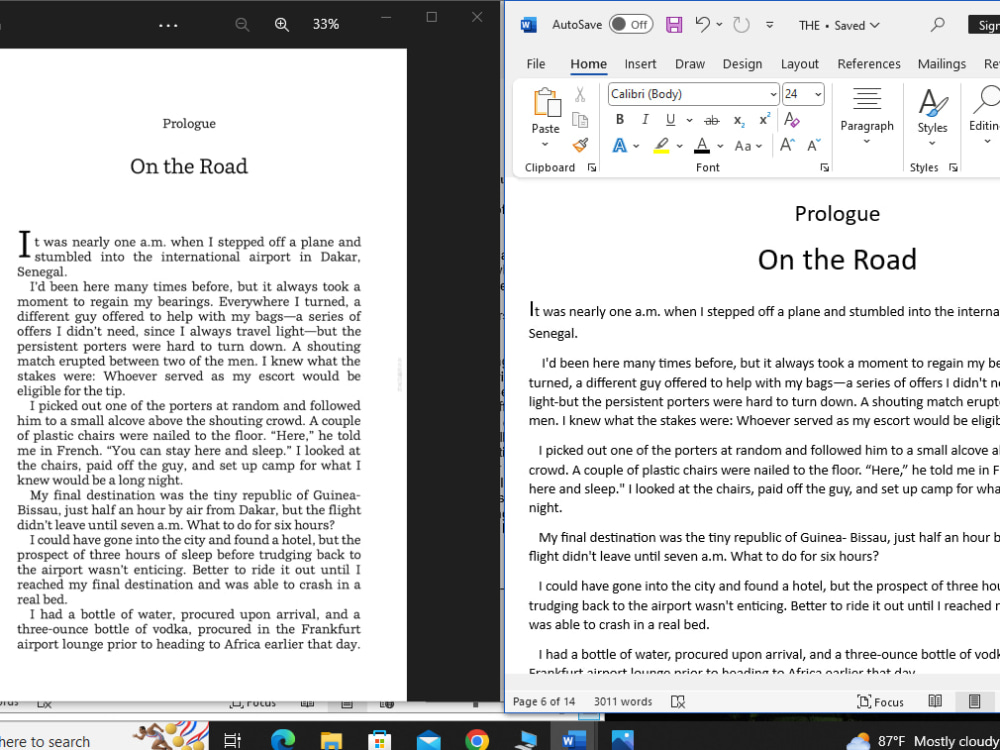1000x750 pixels.
Task: Open the Text Effects dropdown arrow
Action: [x=636, y=146]
